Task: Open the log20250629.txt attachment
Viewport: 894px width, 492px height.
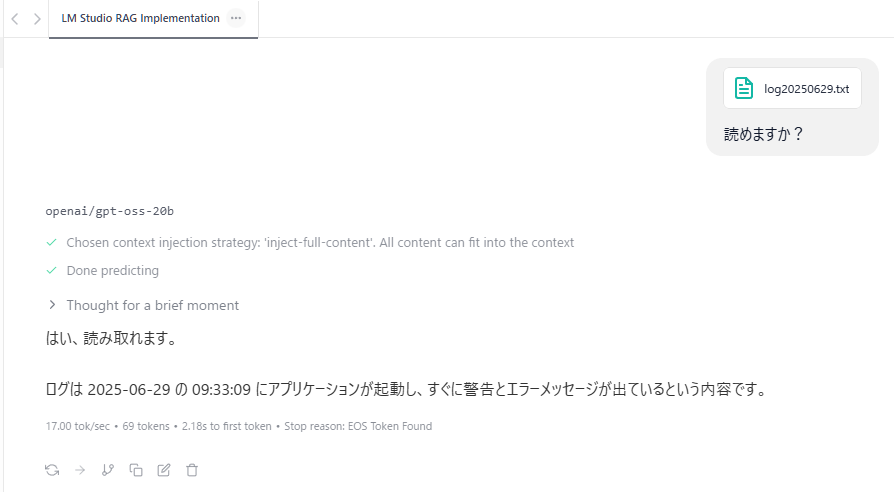Action: point(805,89)
